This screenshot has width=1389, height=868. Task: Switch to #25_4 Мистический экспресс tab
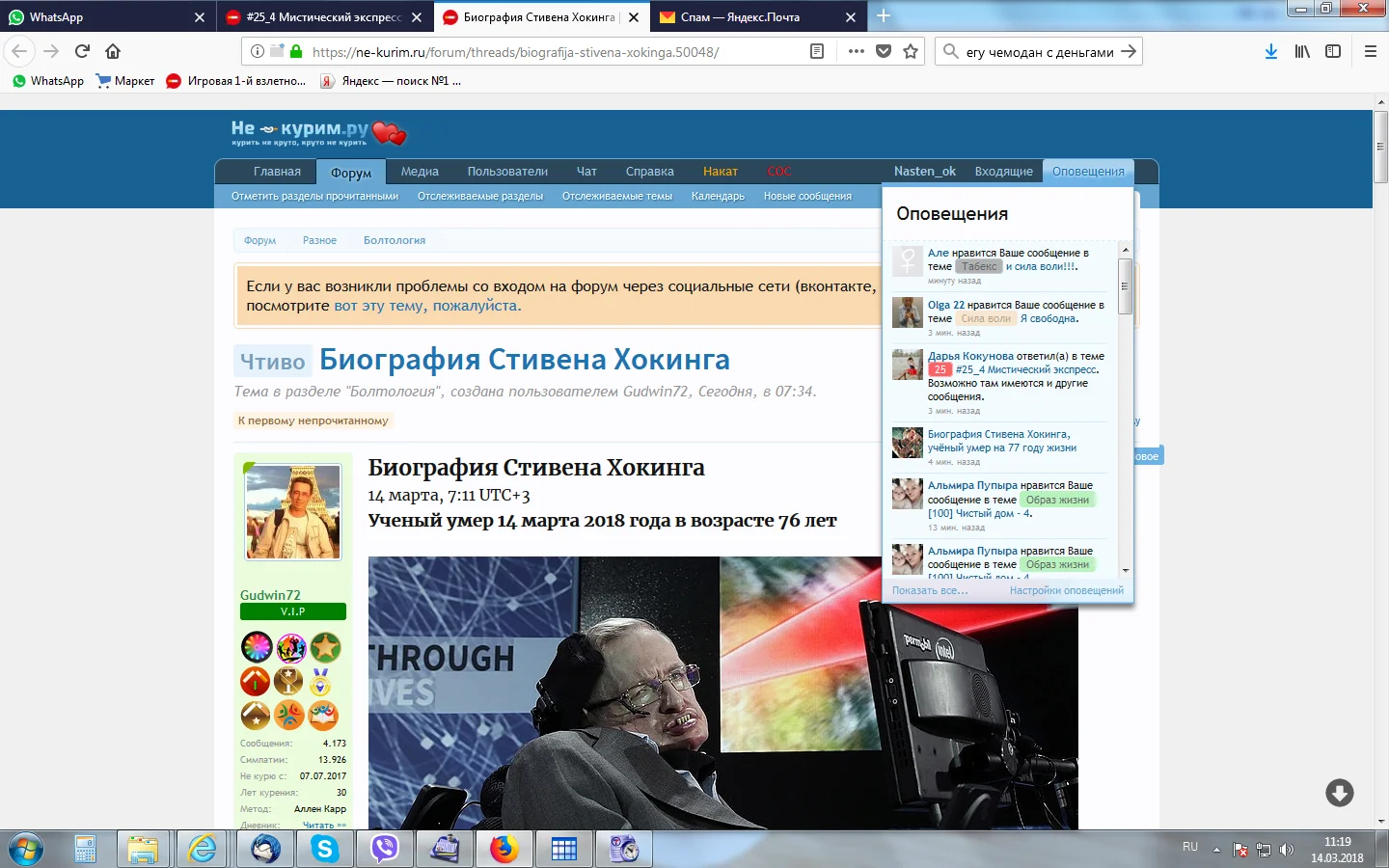point(324,16)
